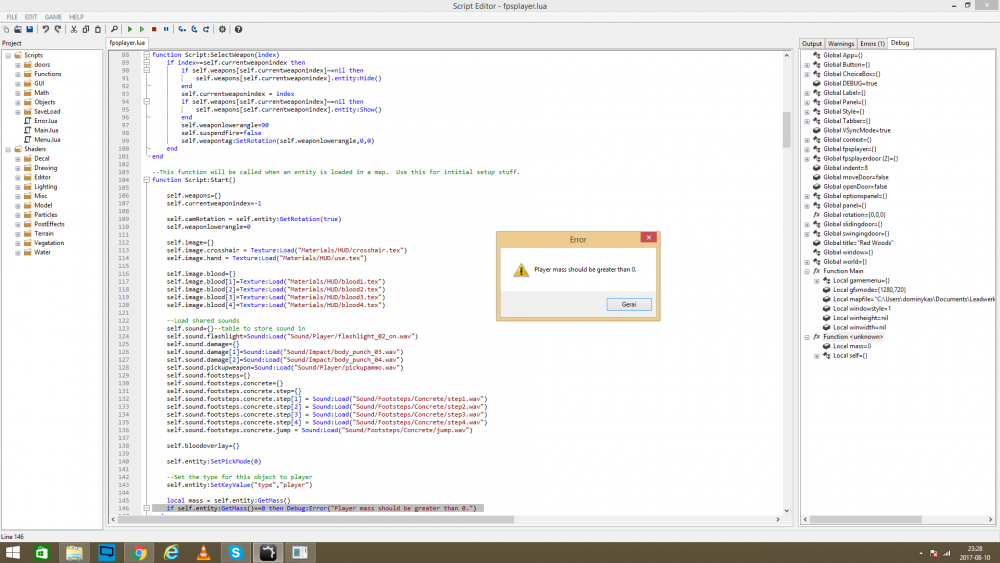Viewport: 1000px width, 563px height.
Task: Open Google Chrome from the taskbar
Action: click(x=139, y=552)
